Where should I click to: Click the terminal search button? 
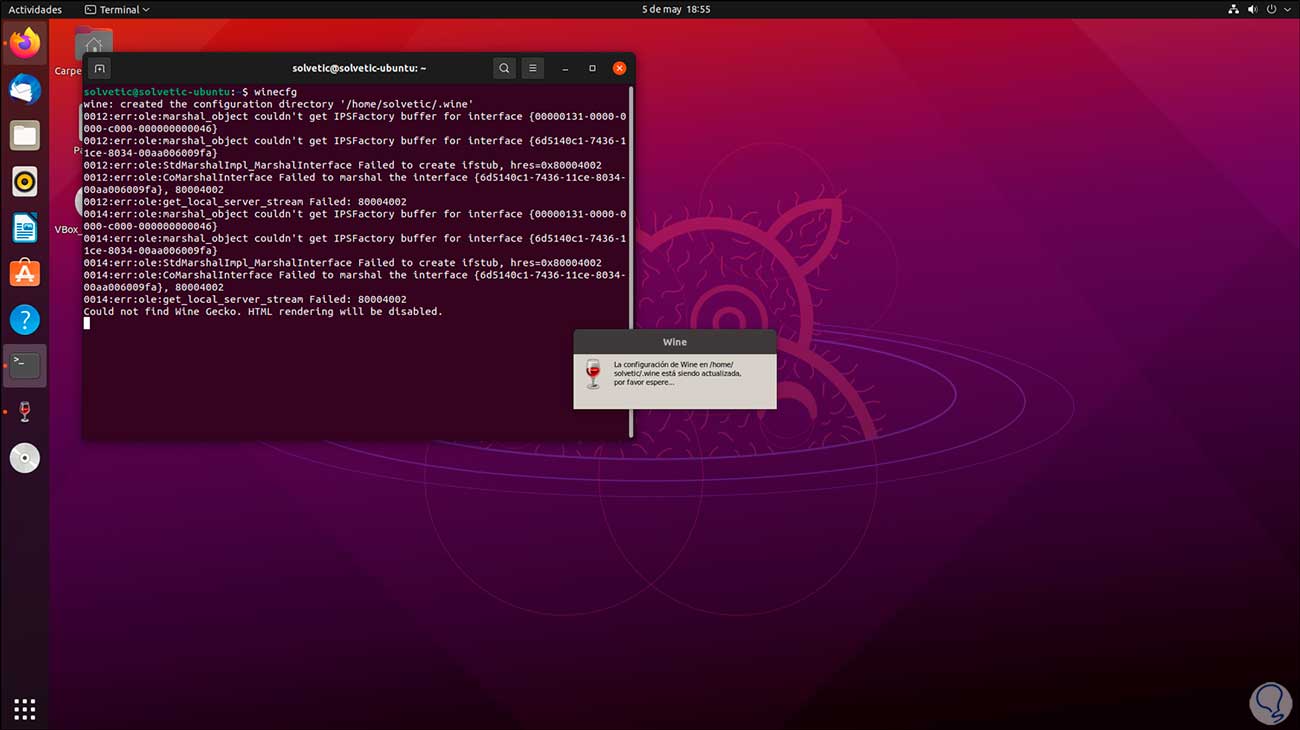click(504, 68)
